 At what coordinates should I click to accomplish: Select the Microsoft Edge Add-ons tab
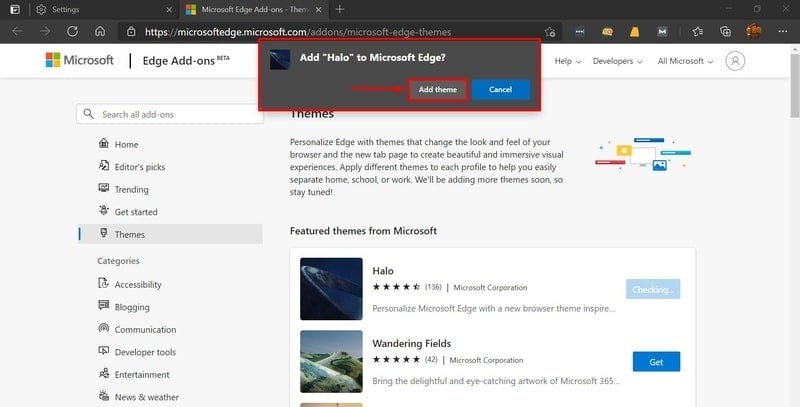click(x=254, y=10)
